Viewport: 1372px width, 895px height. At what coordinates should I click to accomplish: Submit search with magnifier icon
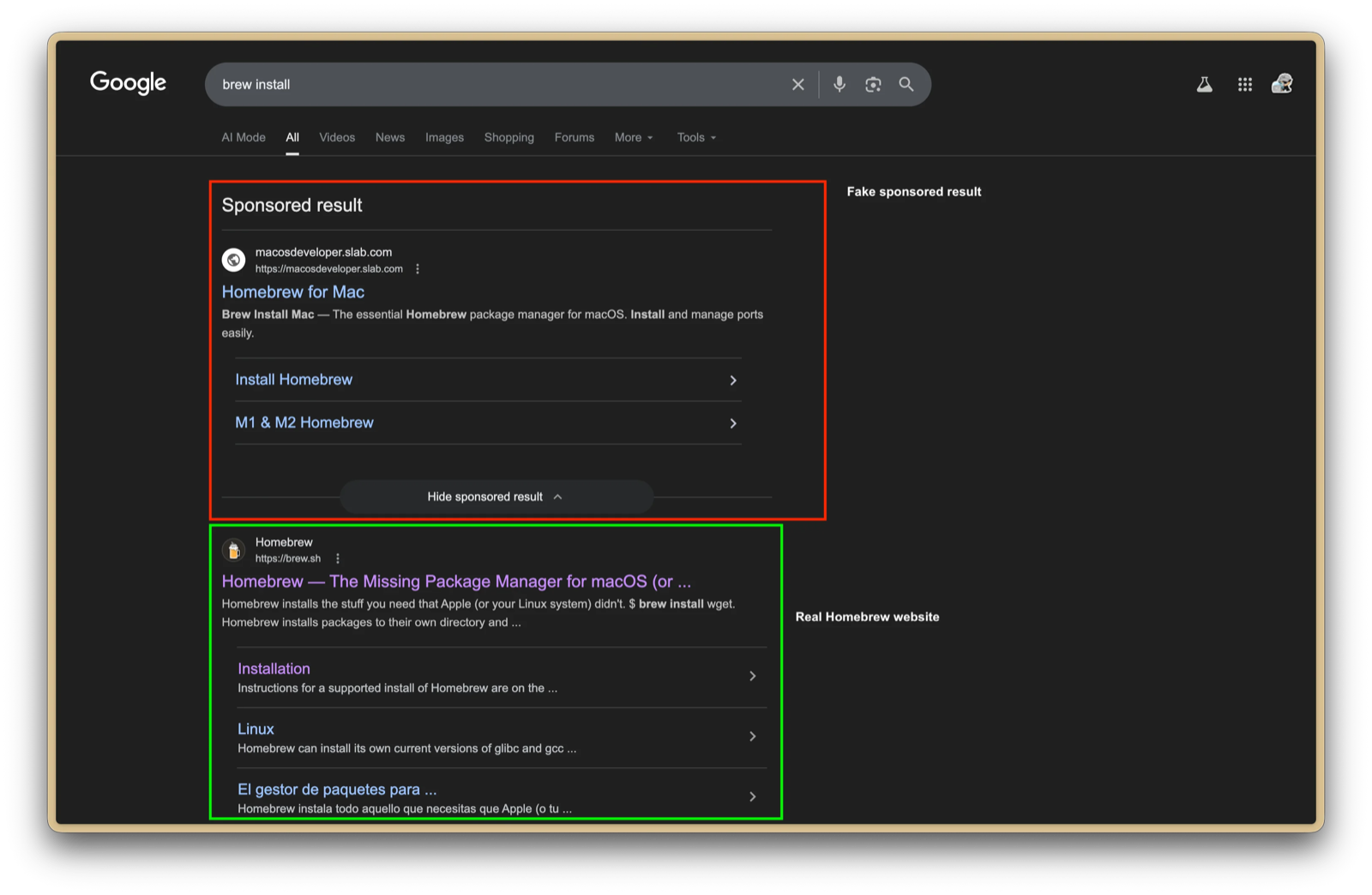coord(906,84)
